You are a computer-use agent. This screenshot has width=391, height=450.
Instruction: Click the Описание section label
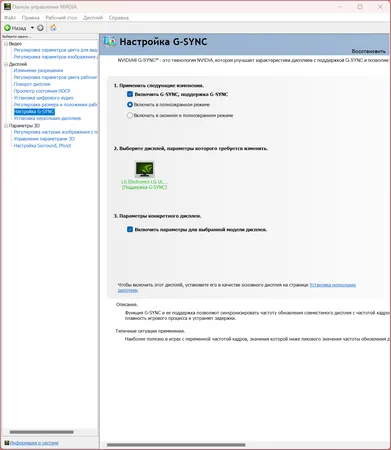point(127,305)
